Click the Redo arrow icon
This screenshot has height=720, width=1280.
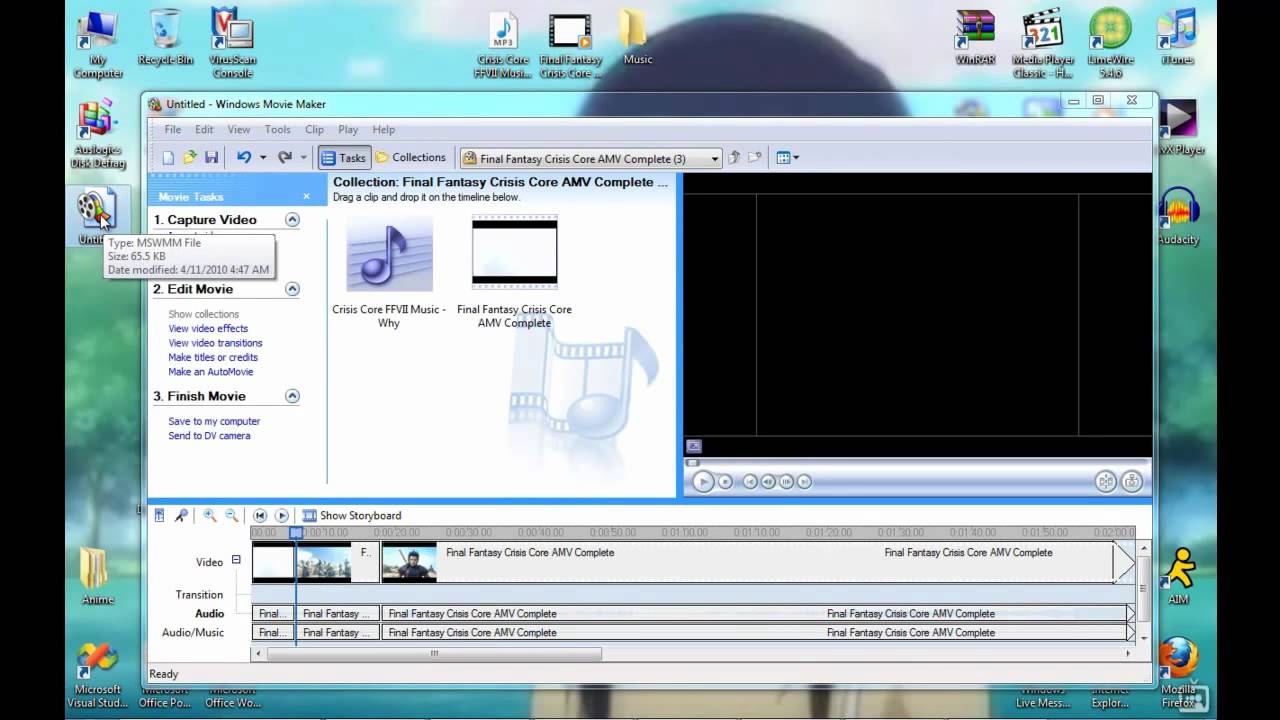click(x=285, y=157)
